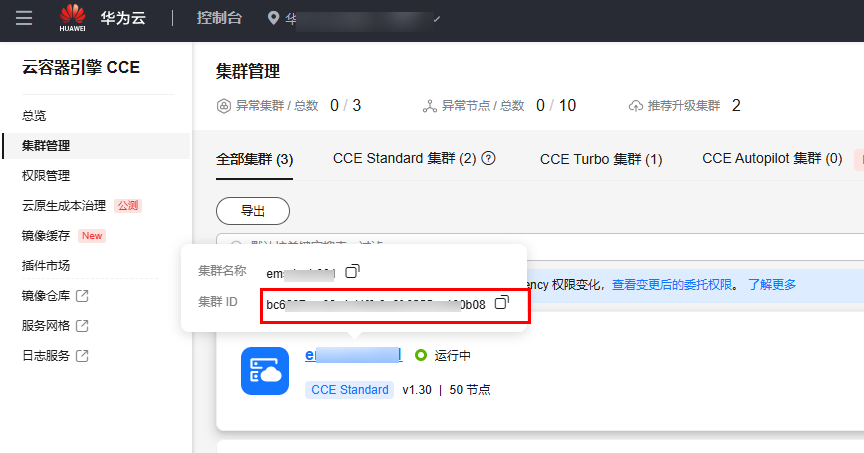Open 云原生成本治理 in the sidebar
Screen dimensions: 864x453
tap(64, 206)
